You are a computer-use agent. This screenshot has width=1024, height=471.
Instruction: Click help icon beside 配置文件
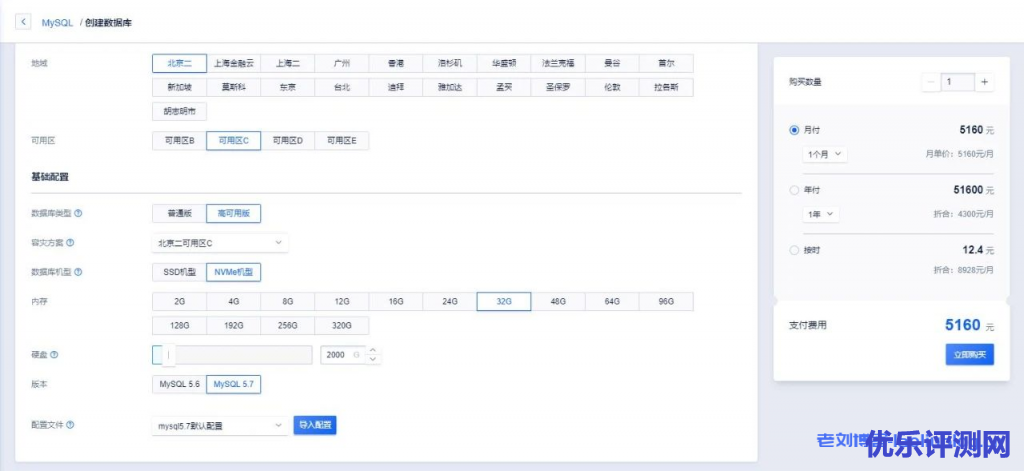pos(70,425)
